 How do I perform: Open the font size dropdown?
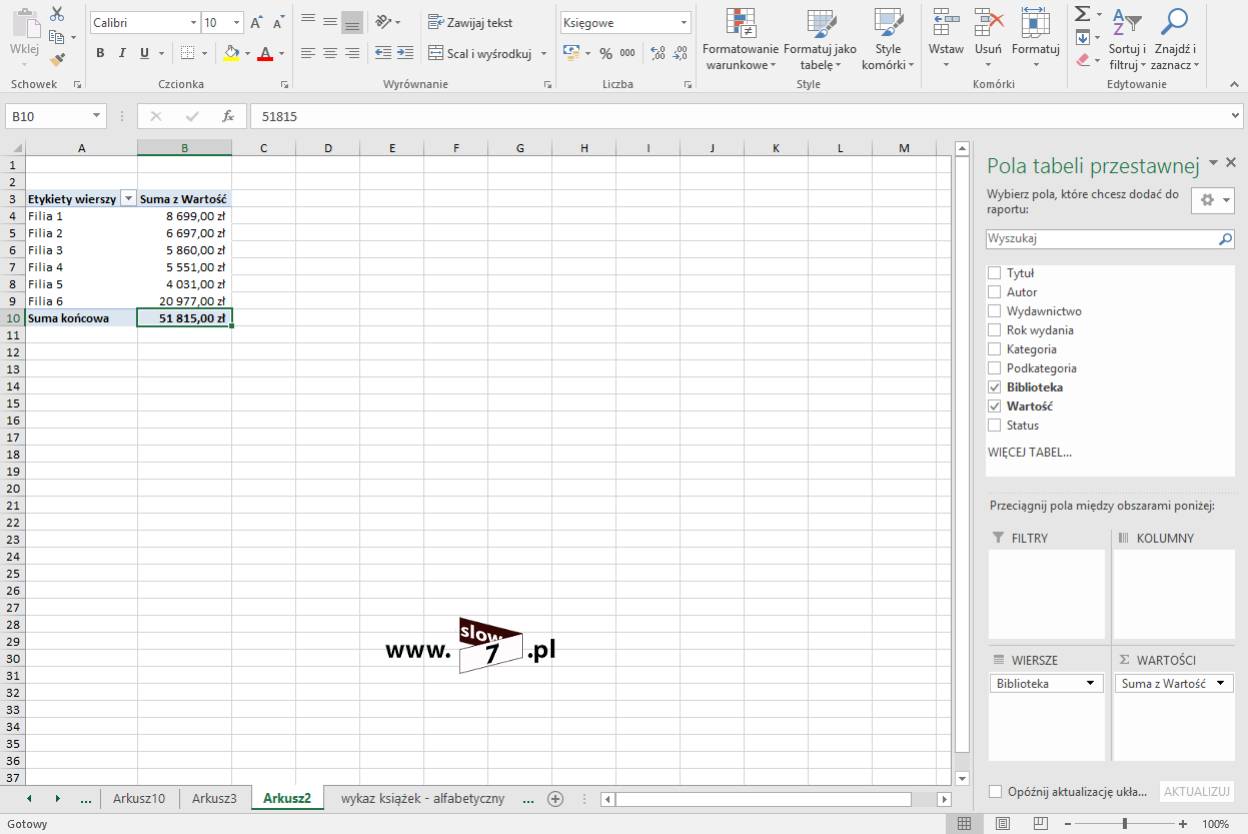coord(237,22)
